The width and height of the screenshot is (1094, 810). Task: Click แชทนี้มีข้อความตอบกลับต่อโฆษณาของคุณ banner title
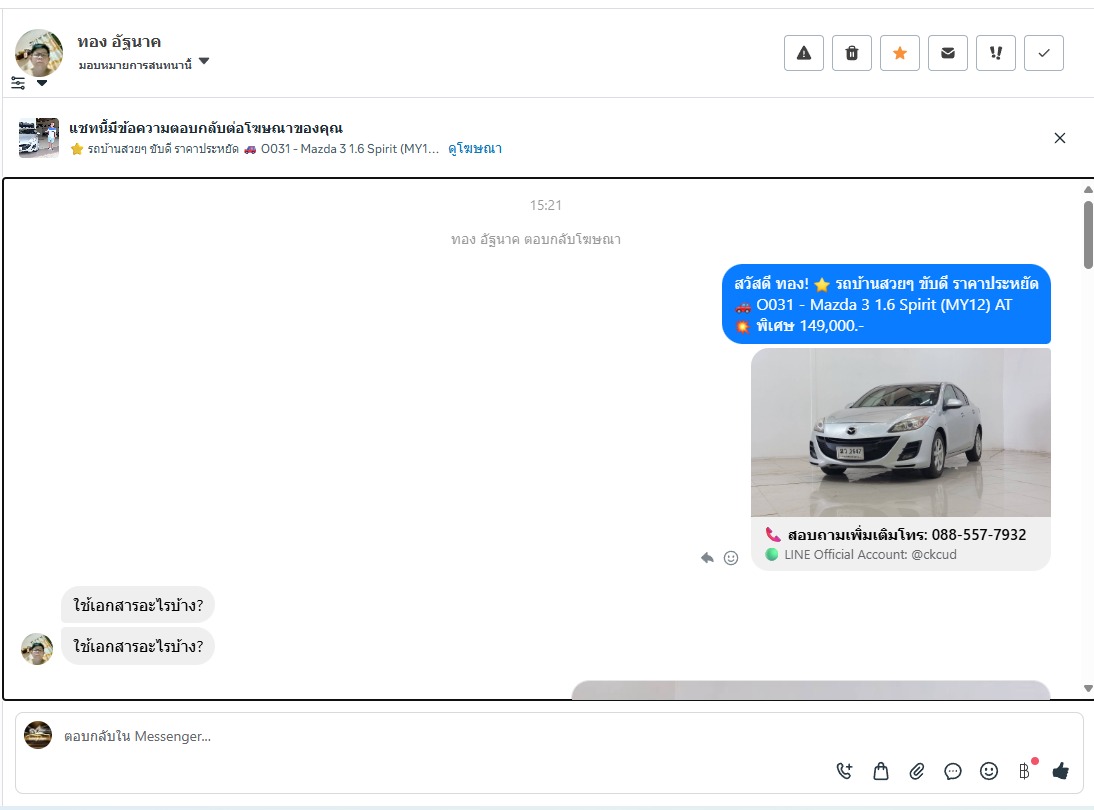point(206,128)
